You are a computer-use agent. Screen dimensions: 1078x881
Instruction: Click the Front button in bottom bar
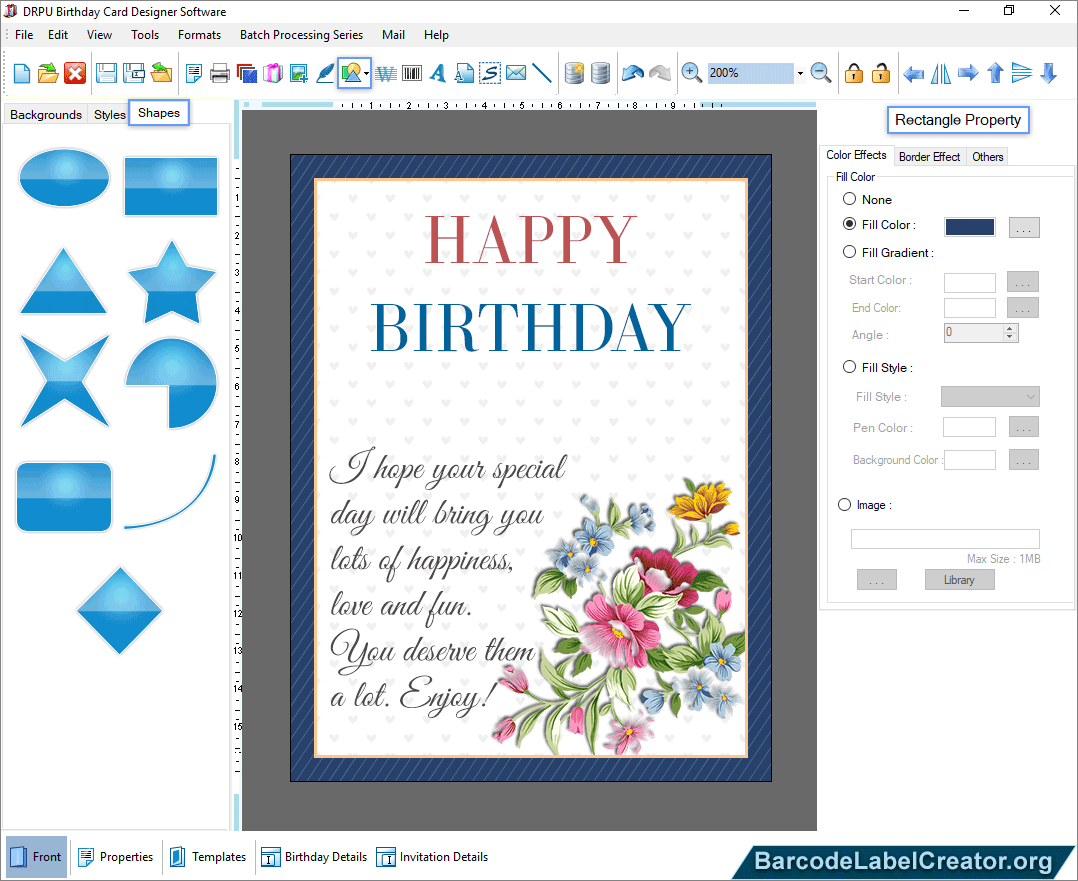tap(36, 857)
